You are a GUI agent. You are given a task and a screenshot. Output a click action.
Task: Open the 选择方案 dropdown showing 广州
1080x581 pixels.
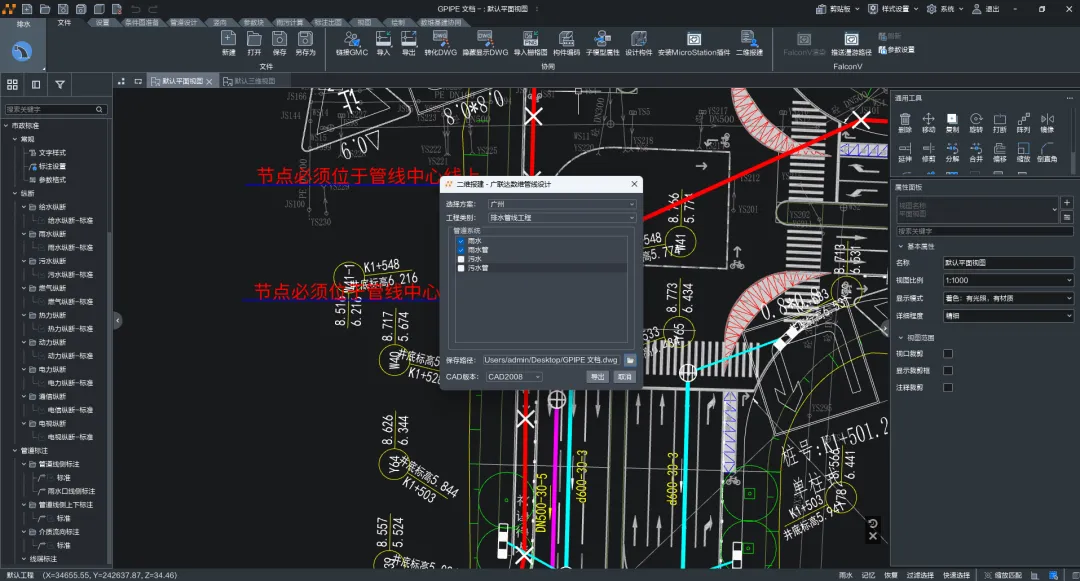561,204
